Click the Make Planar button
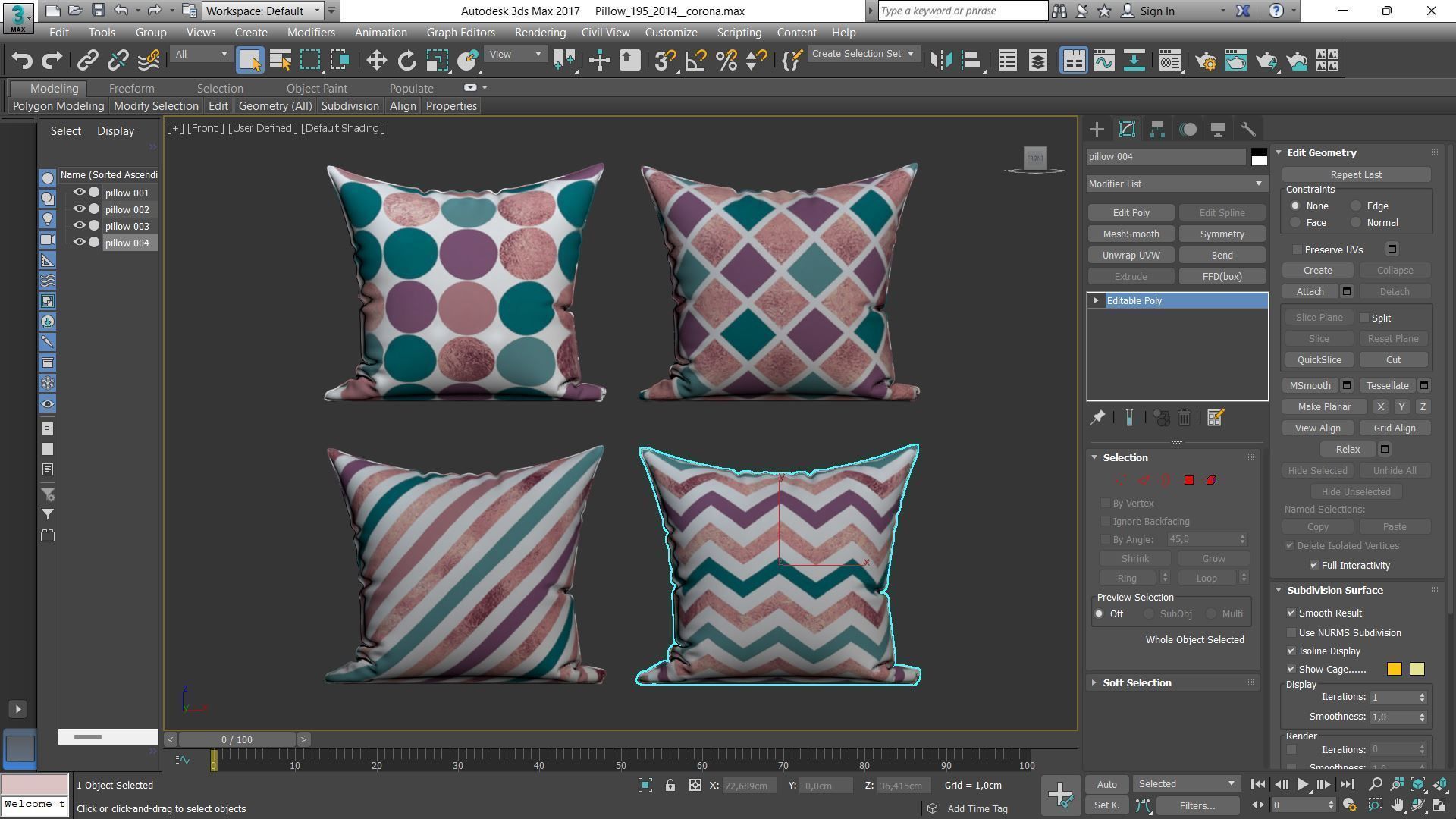Viewport: 1456px width, 819px height. [1324, 407]
